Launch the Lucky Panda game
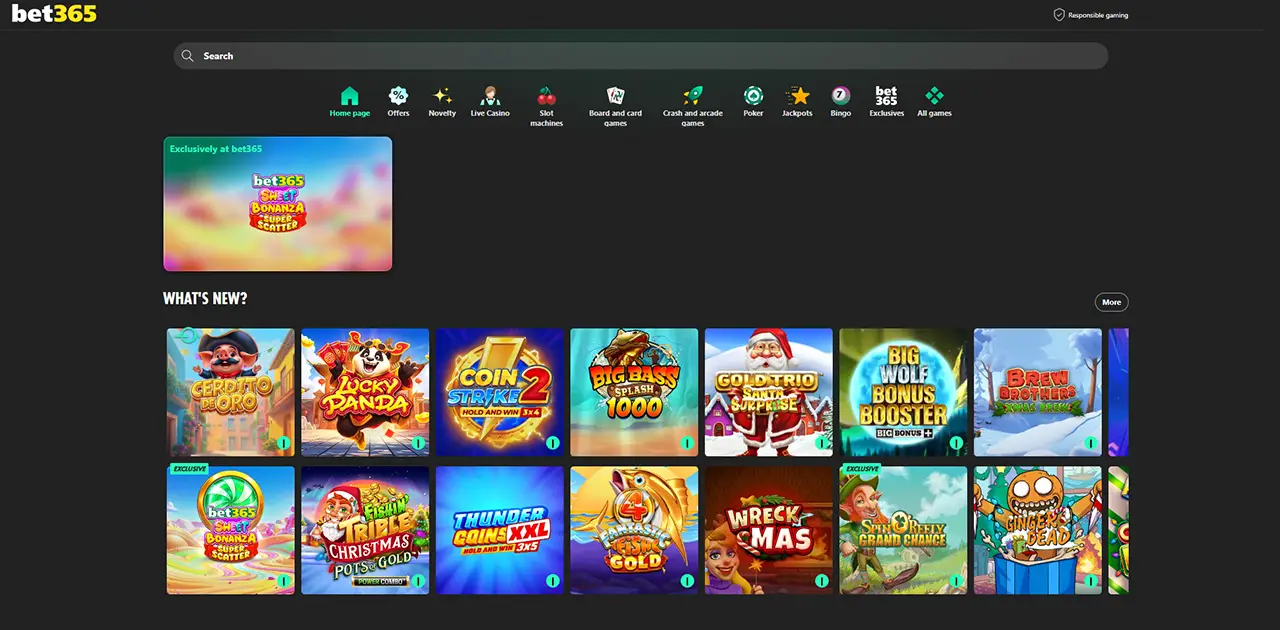1280x630 pixels. click(365, 392)
